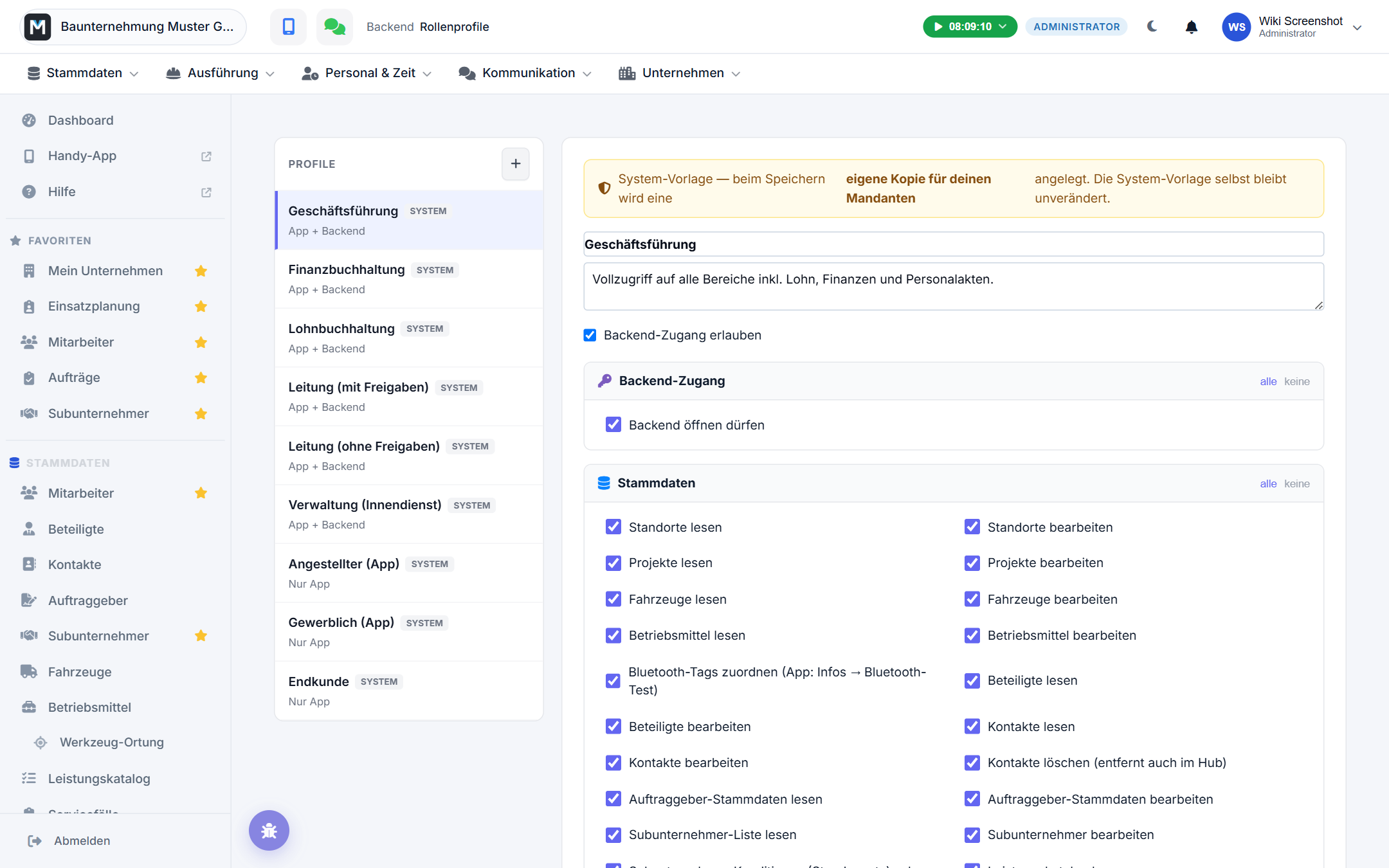The image size is (1389, 868).
Task: Click keine link in Stammdaten section
Action: click(x=1296, y=484)
